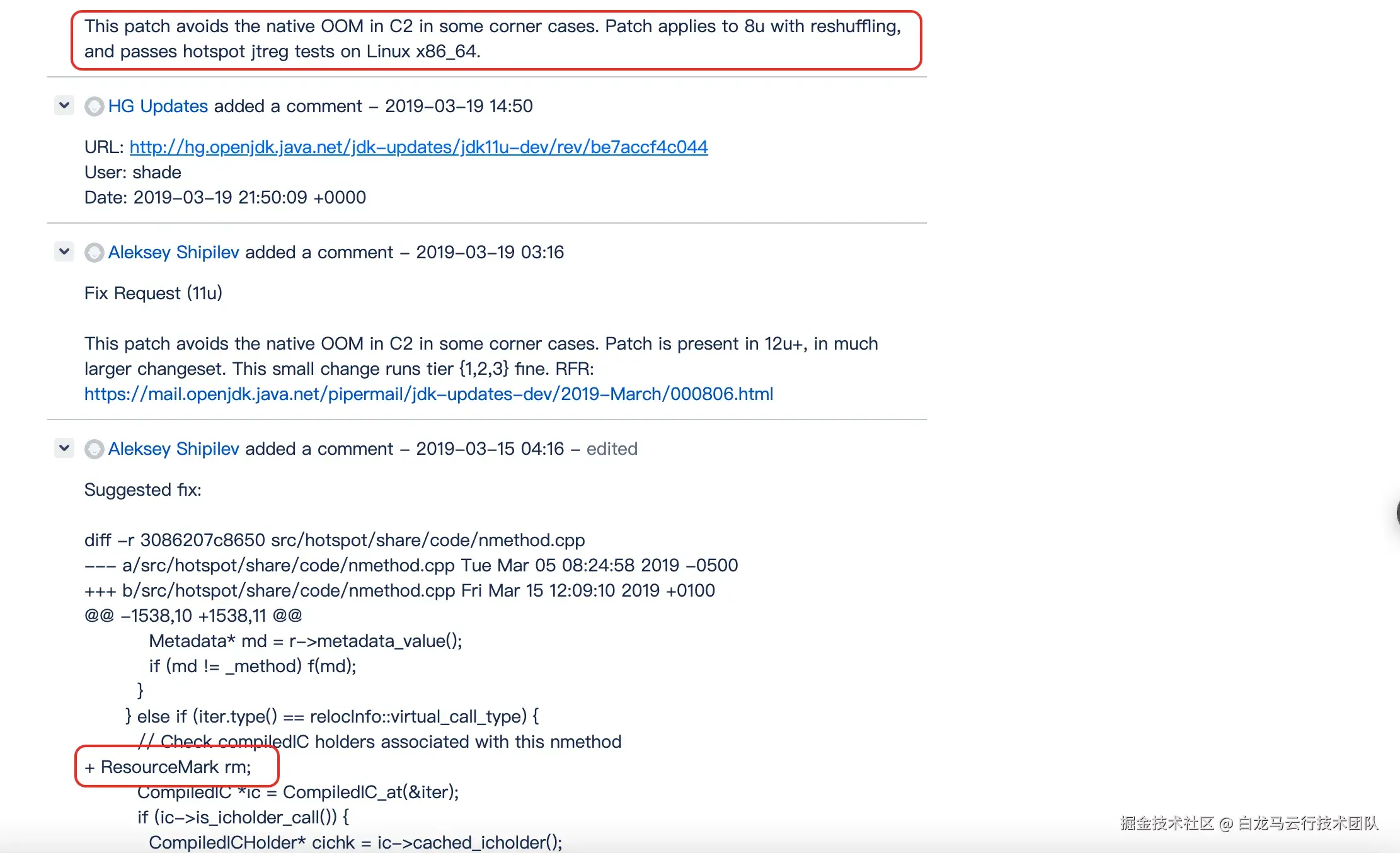
Task: Click the HG Updates avatar icon
Action: tap(95, 106)
